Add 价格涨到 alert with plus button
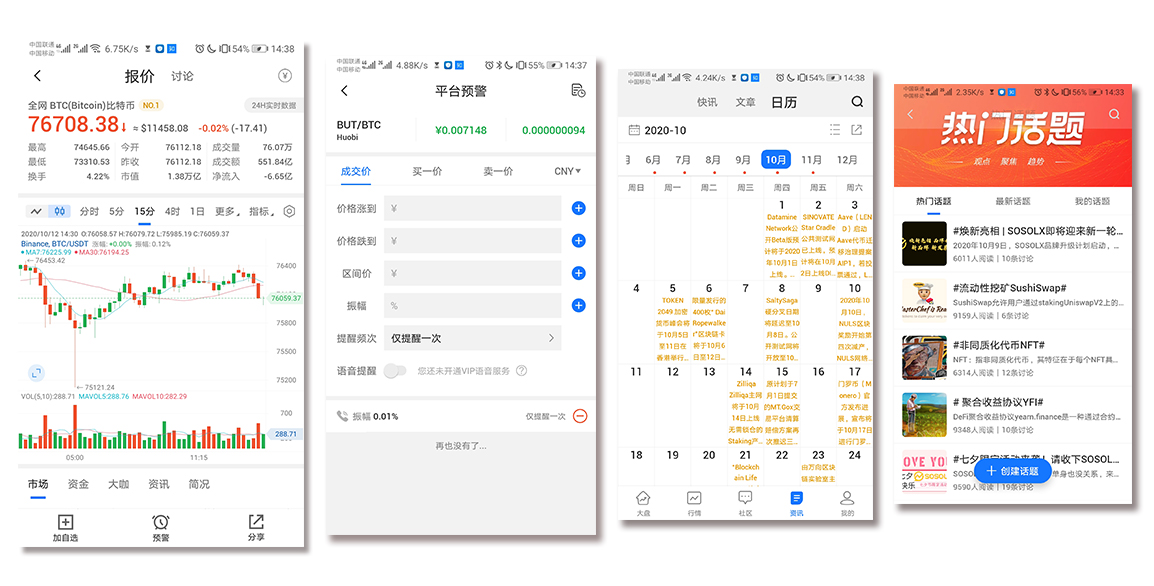The image size is (1154, 586). point(578,208)
